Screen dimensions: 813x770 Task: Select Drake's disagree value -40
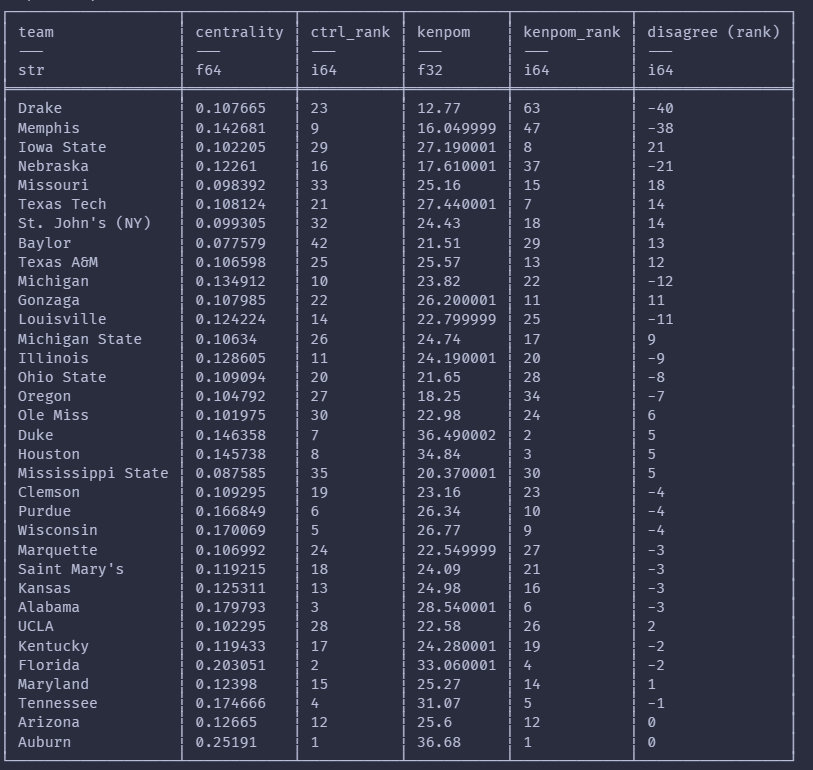[660, 108]
